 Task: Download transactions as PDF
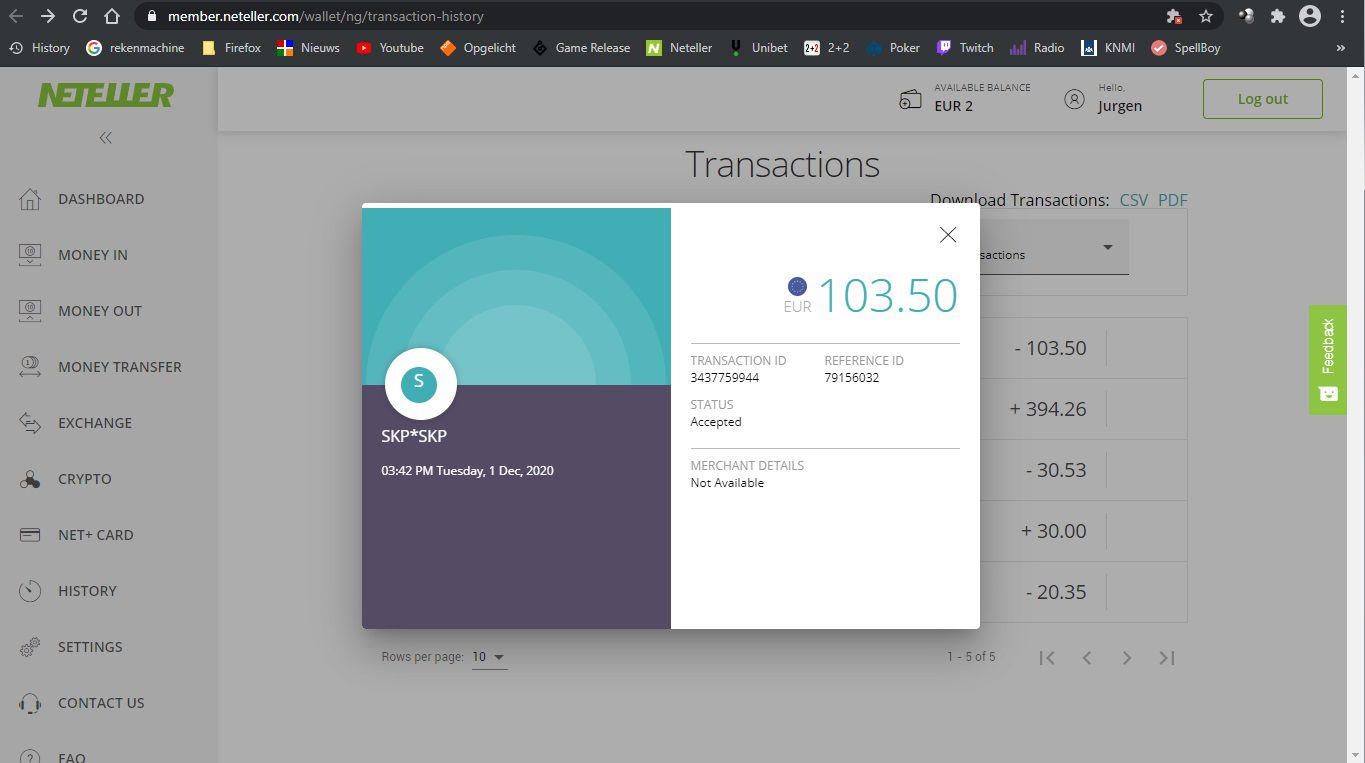pos(1173,200)
